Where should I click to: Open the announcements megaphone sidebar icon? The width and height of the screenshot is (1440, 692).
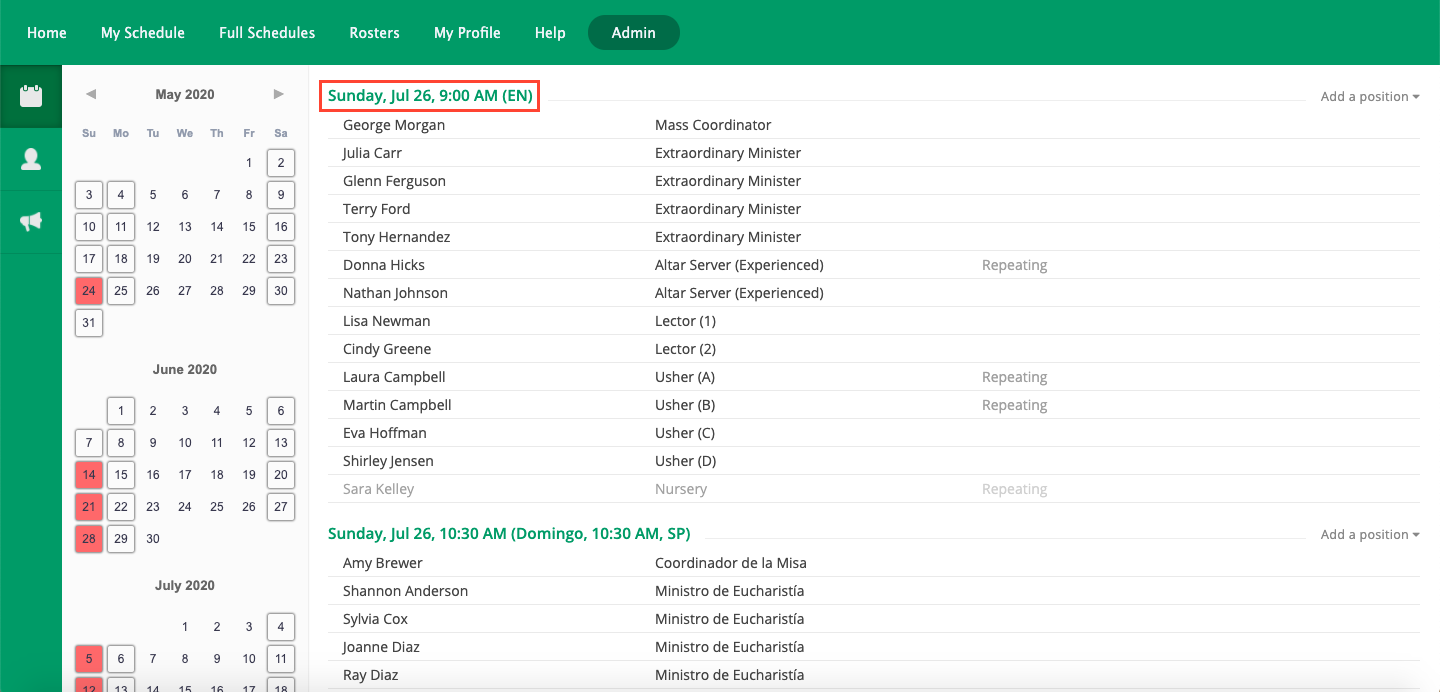point(31,222)
